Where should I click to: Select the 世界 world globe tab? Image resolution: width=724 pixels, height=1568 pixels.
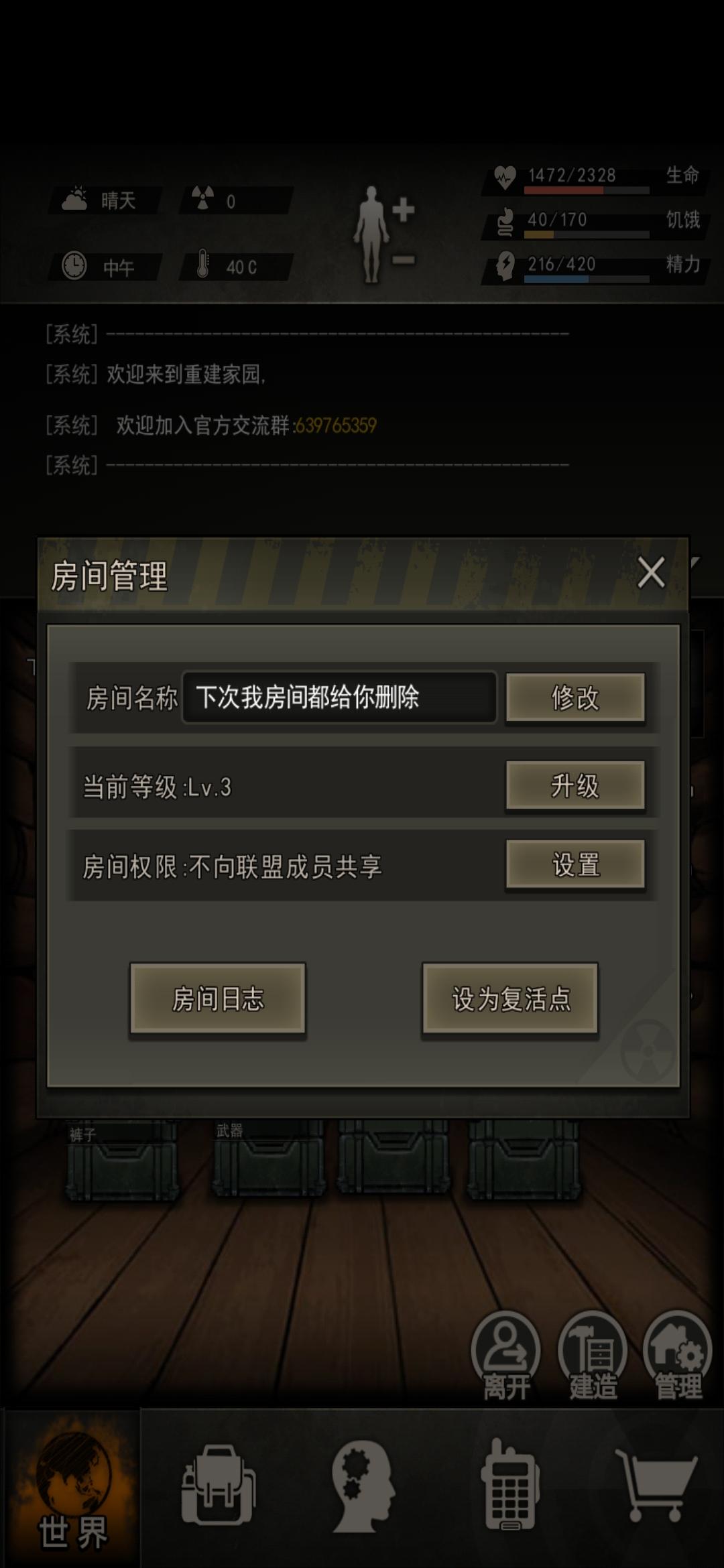[x=71, y=1488]
